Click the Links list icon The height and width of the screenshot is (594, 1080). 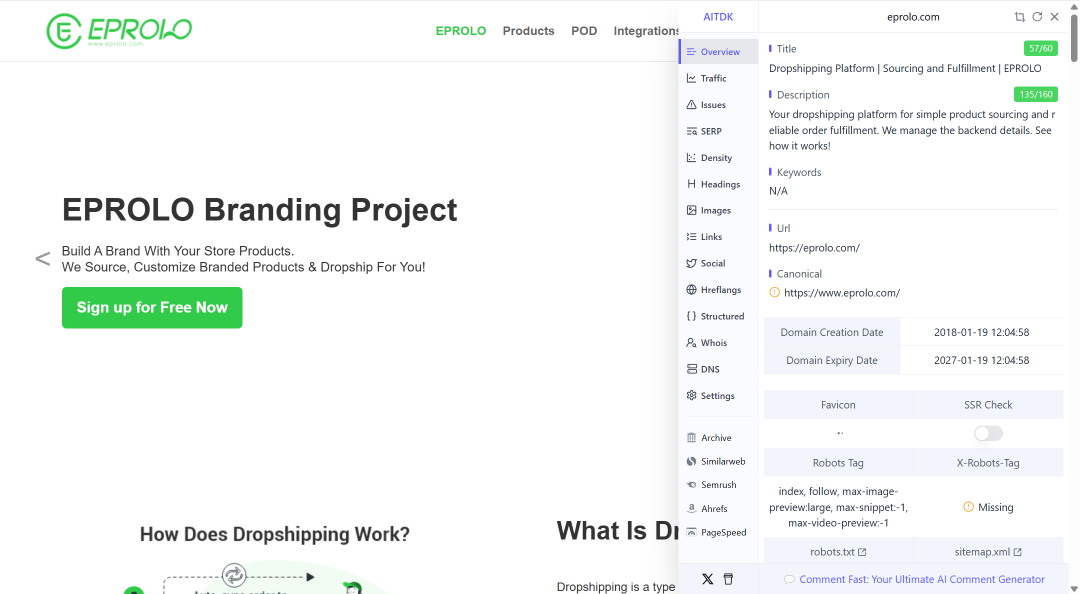(692, 236)
